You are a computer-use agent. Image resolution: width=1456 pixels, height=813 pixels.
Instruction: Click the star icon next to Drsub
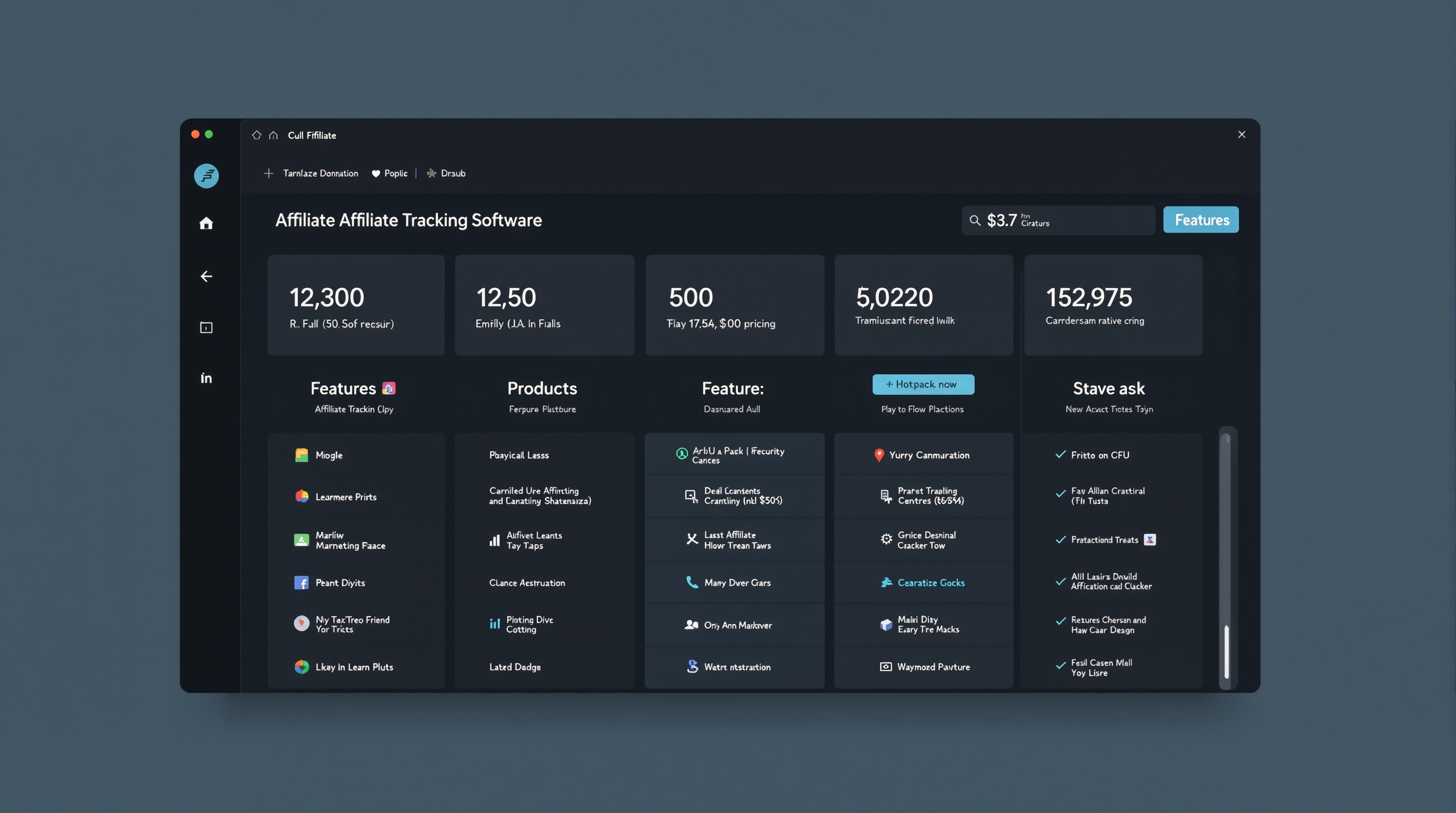431,173
